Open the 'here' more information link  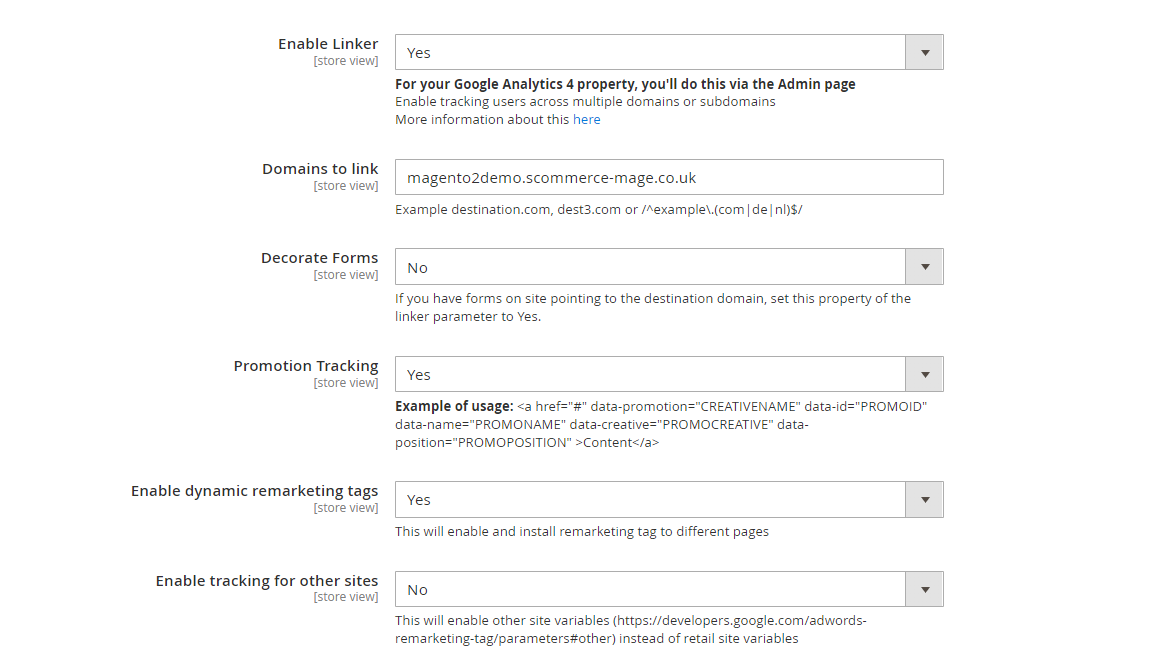587,120
